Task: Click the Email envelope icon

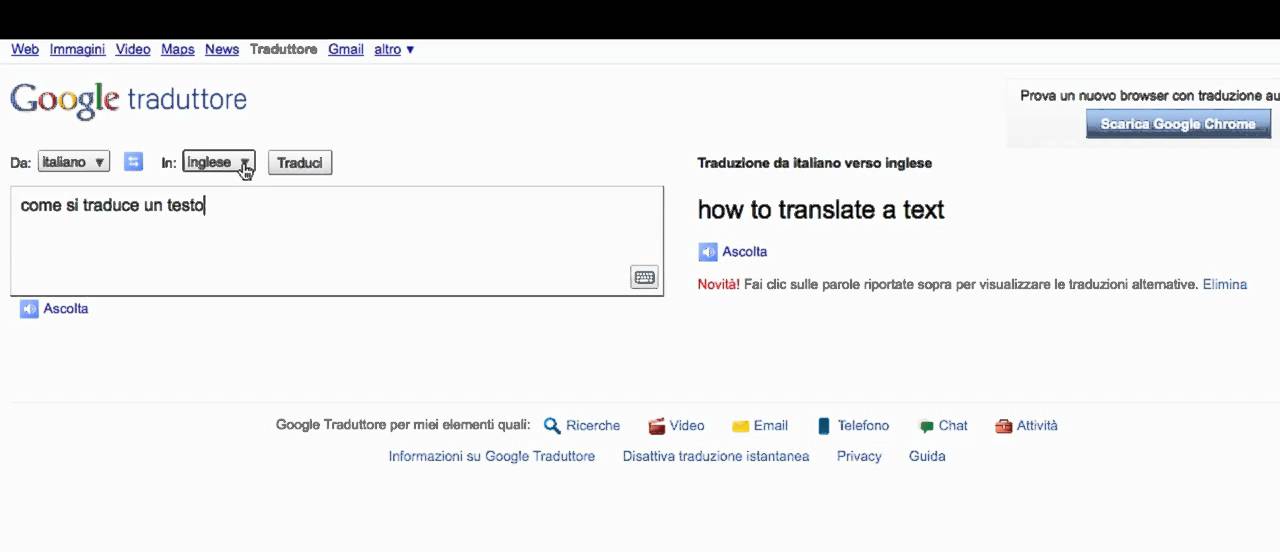Action: (x=740, y=426)
